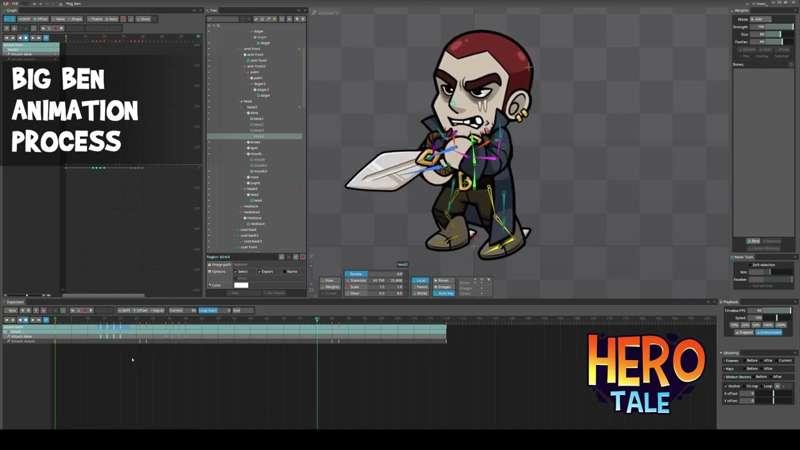Open the Views menu at top right
Viewport: 800px width, 450px height.
760,4
